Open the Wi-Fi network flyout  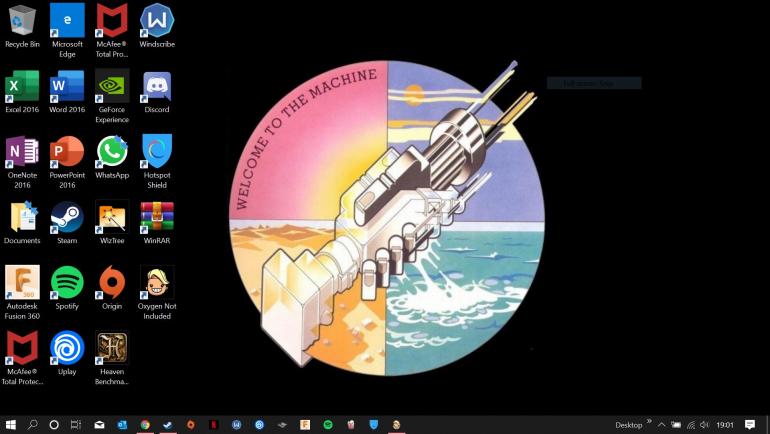[691, 425]
